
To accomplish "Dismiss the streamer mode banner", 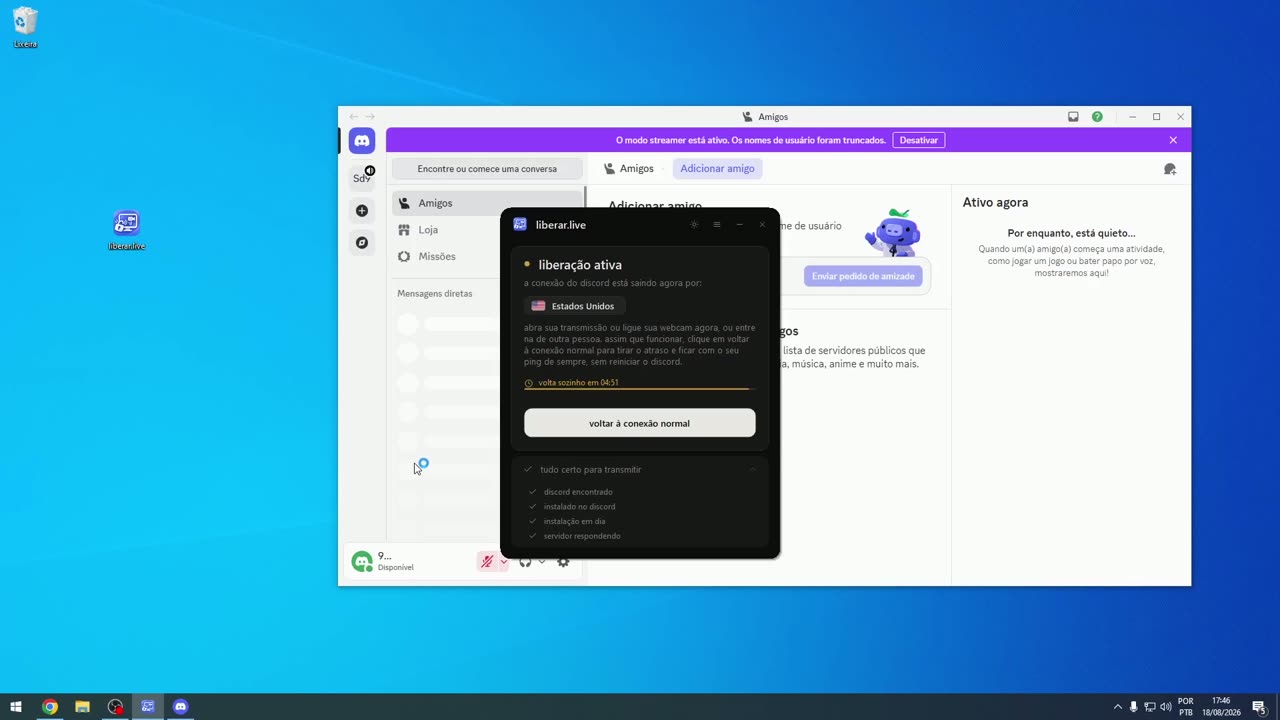I will click(x=1173, y=140).
